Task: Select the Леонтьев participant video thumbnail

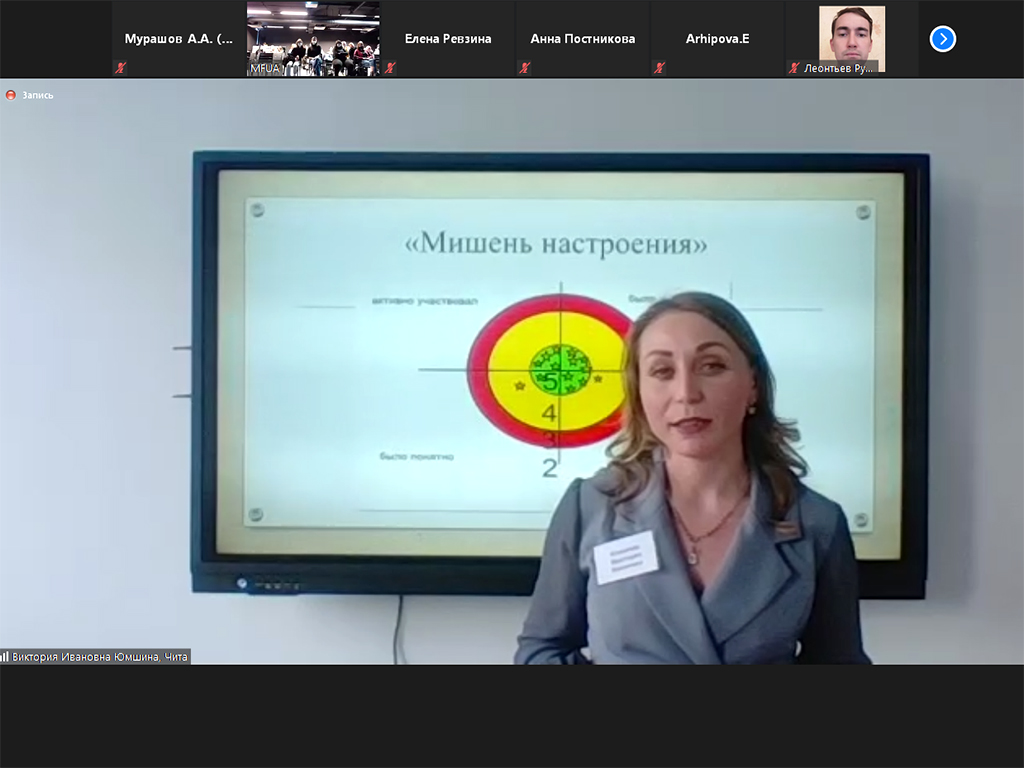Action: point(852,39)
